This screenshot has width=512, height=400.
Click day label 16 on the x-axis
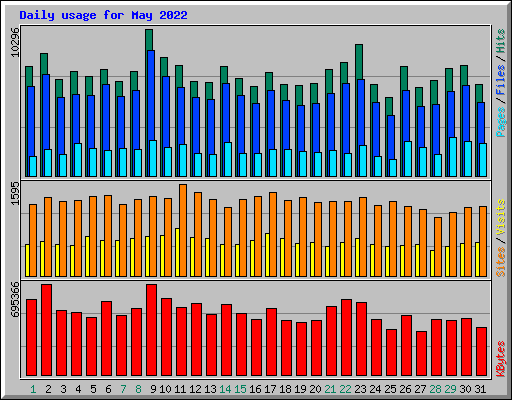coord(255,389)
